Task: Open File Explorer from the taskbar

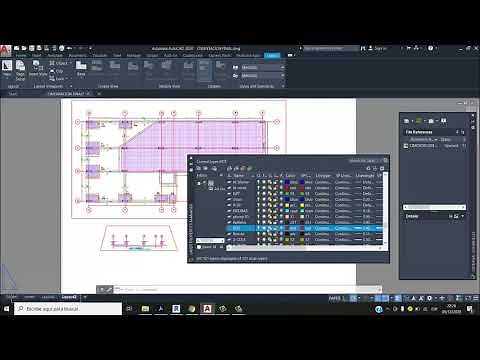Action: [145, 309]
